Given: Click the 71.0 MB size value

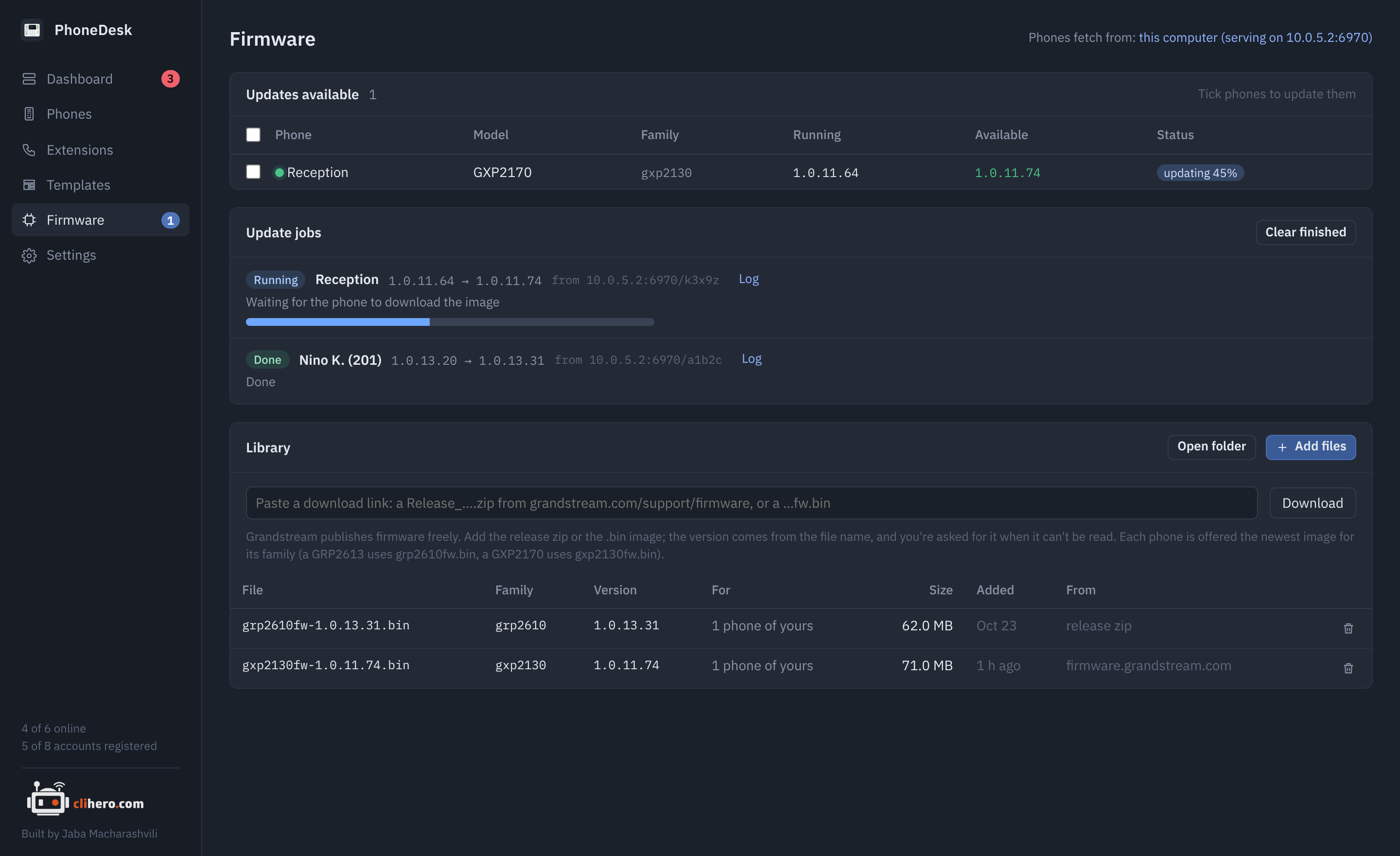Looking at the screenshot, I should coord(927,665).
